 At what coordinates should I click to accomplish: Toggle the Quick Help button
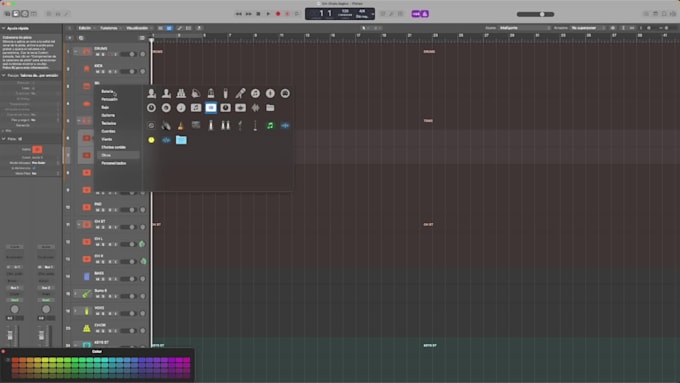point(25,14)
